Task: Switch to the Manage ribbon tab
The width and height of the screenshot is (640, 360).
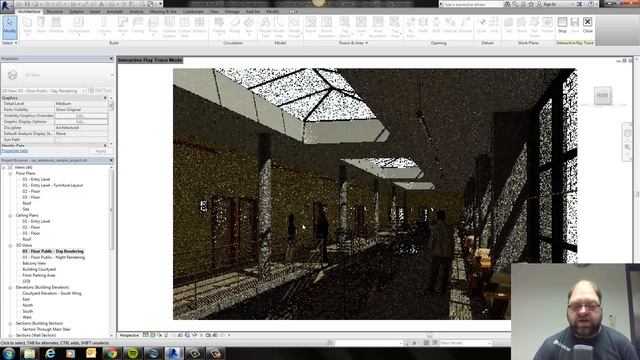Action: [x=232, y=12]
